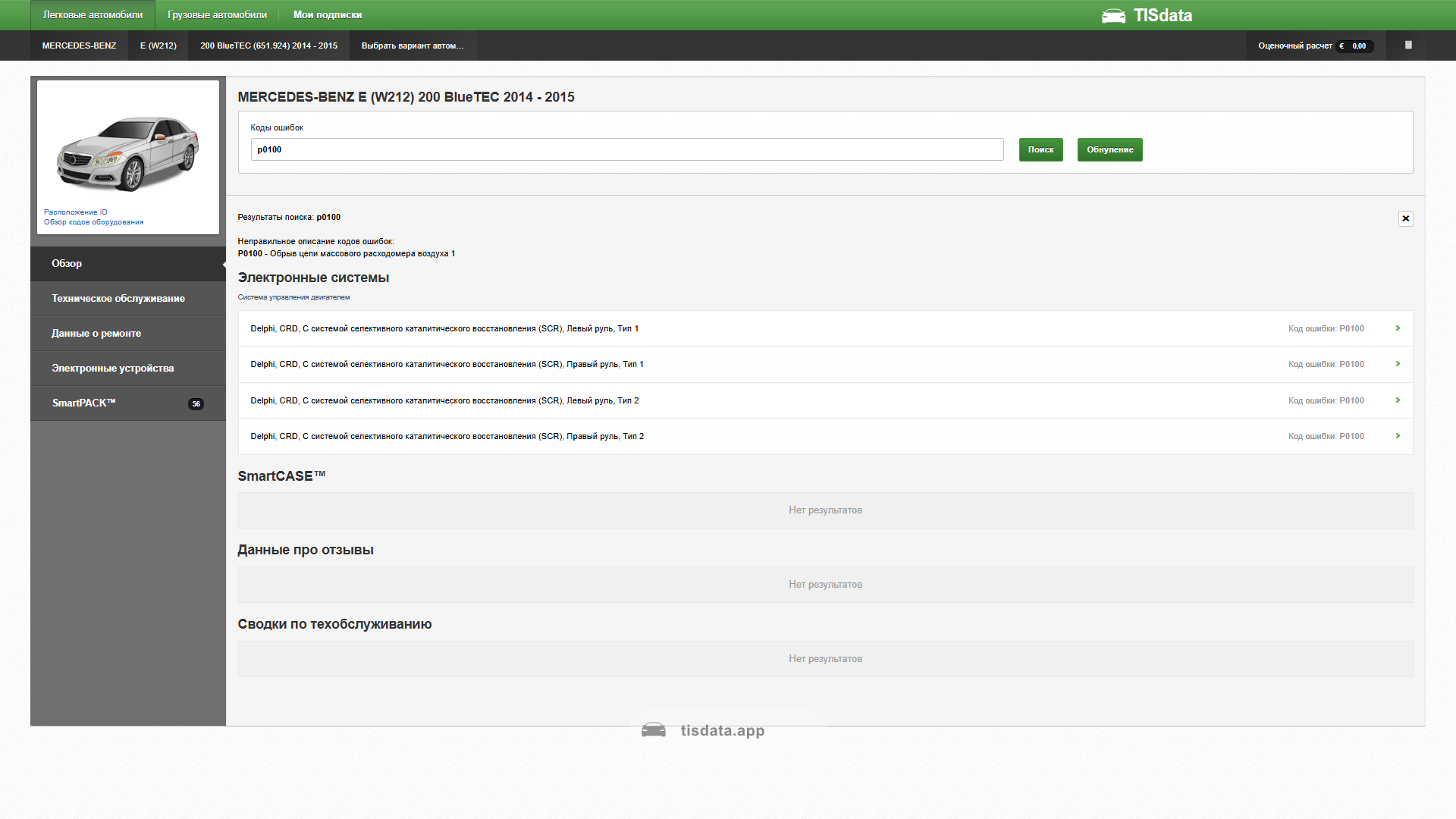The height and width of the screenshot is (819, 1456).
Task: Open Delphi CRD Левый руль, Тип 1 result
Action: 825,328
